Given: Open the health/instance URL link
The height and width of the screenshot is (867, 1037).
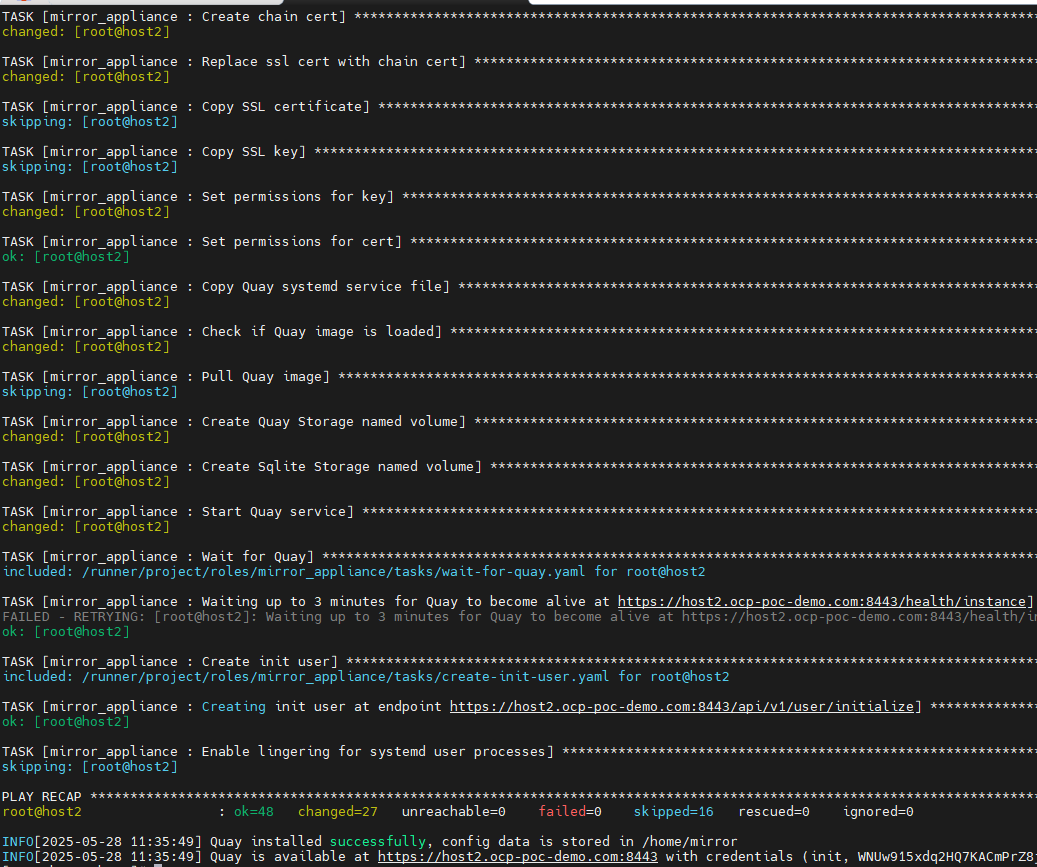Looking at the screenshot, I should pos(821,602).
